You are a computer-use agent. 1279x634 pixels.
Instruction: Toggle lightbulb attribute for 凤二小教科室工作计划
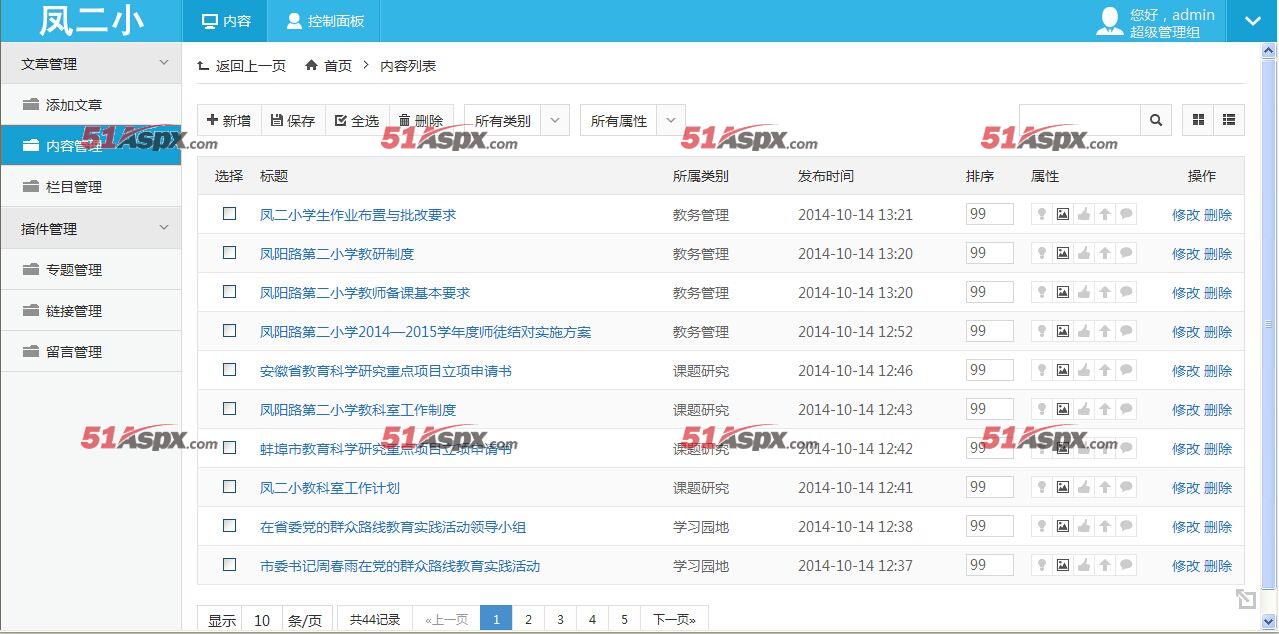coord(1041,487)
